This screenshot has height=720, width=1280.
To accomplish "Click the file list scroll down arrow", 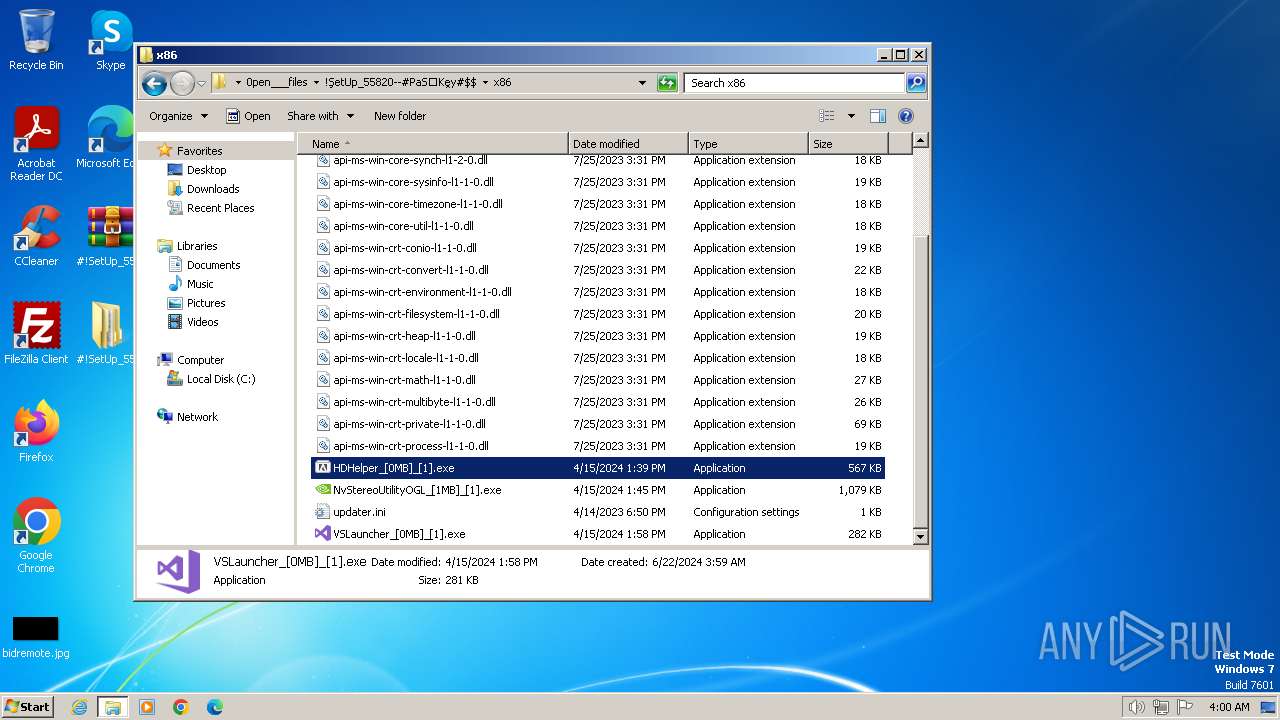I will click(921, 537).
